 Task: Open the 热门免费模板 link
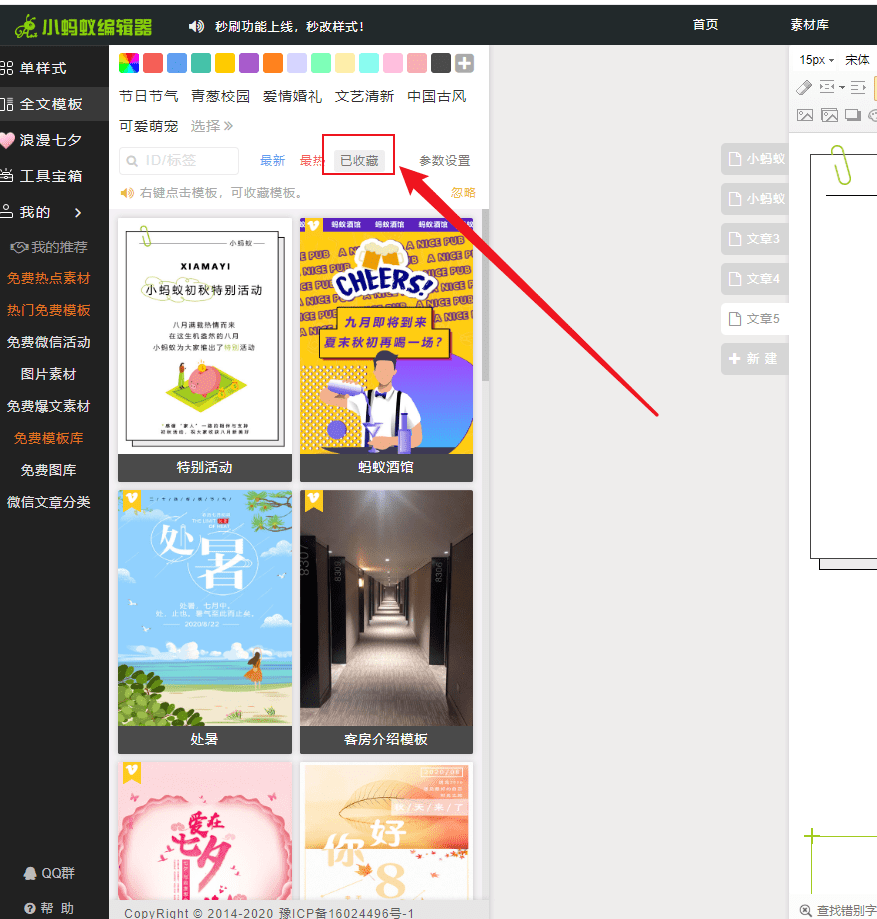coord(49,310)
